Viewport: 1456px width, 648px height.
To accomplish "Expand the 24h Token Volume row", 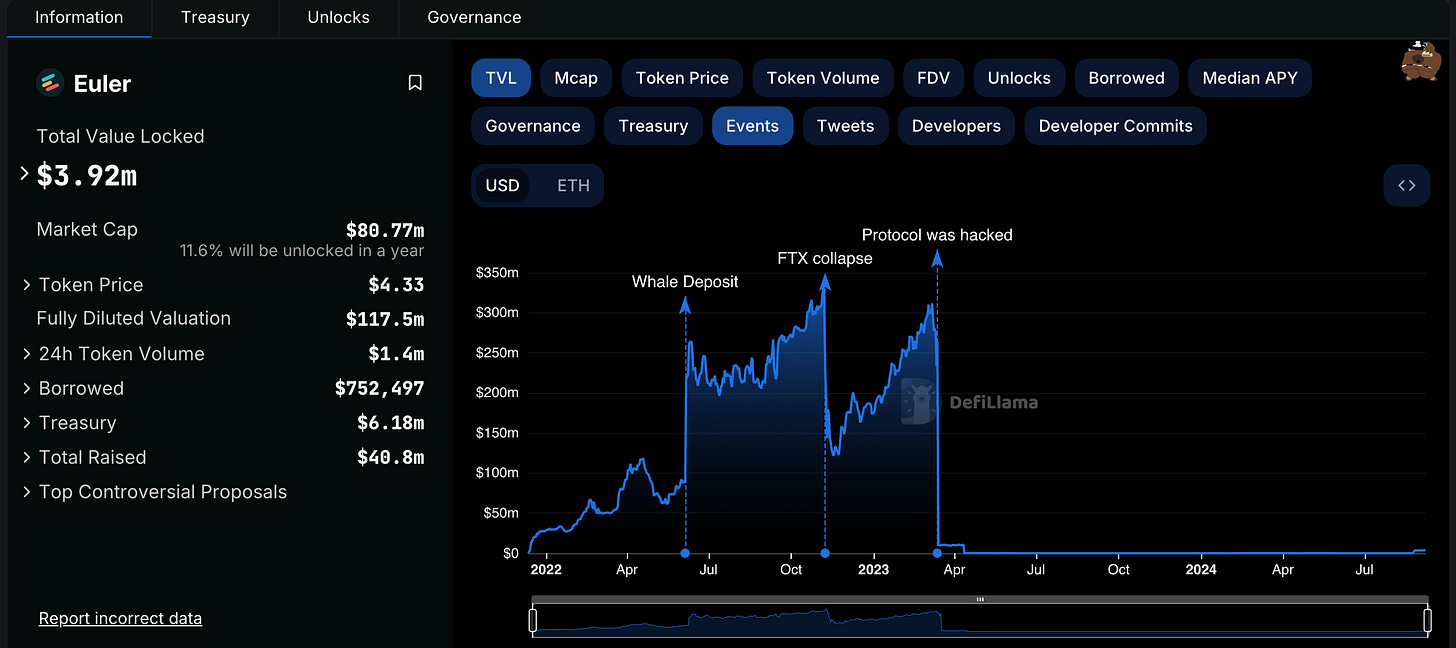I will click(x=26, y=354).
